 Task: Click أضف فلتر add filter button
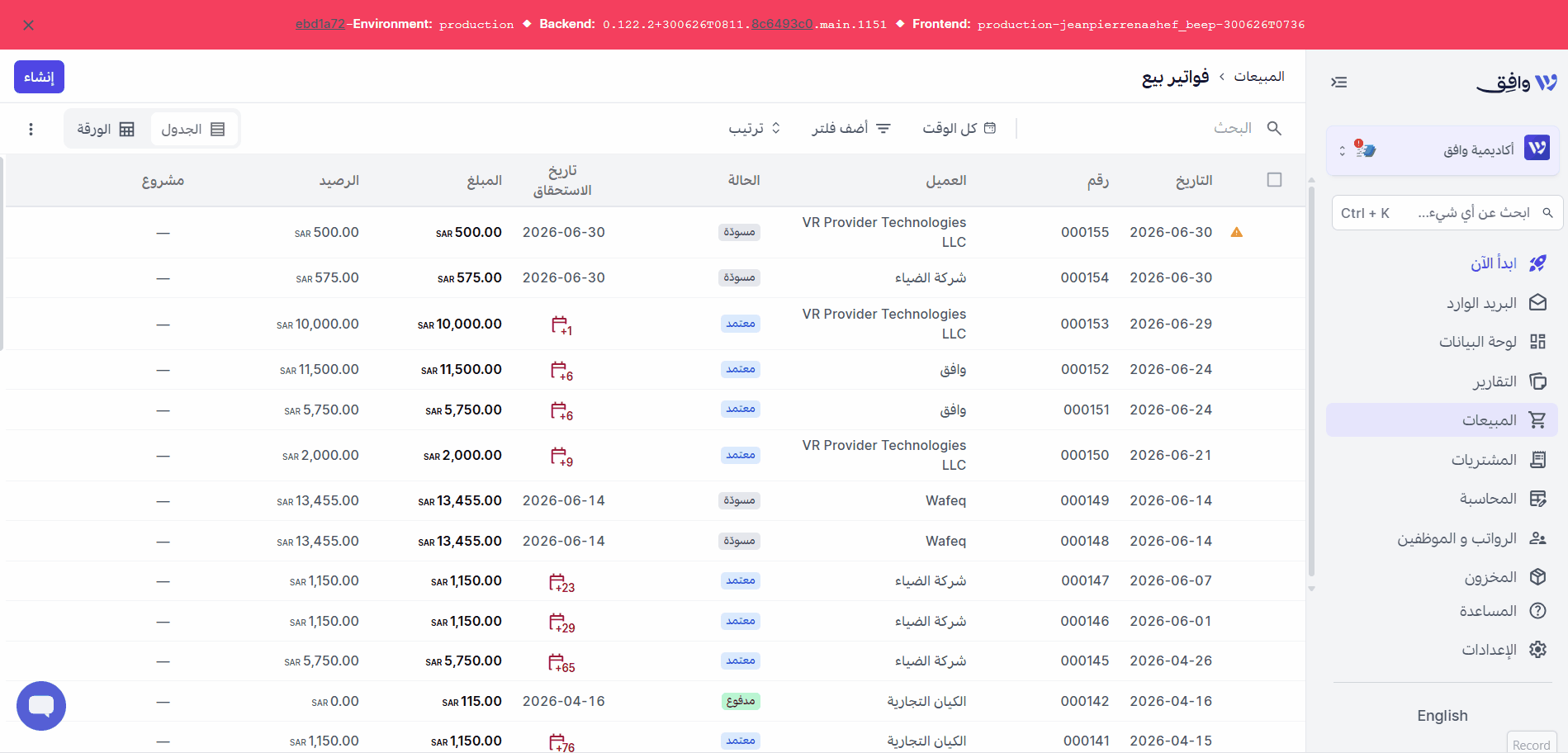click(x=851, y=128)
